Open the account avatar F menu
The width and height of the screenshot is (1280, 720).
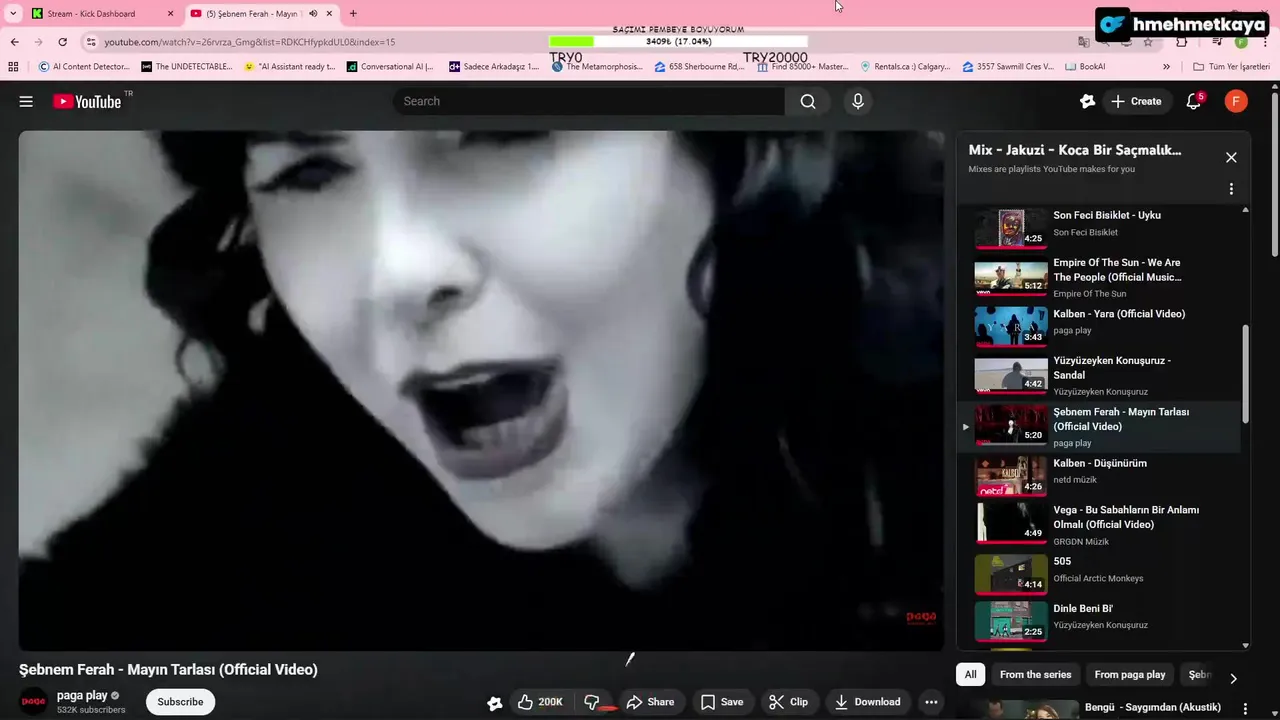pos(1236,101)
